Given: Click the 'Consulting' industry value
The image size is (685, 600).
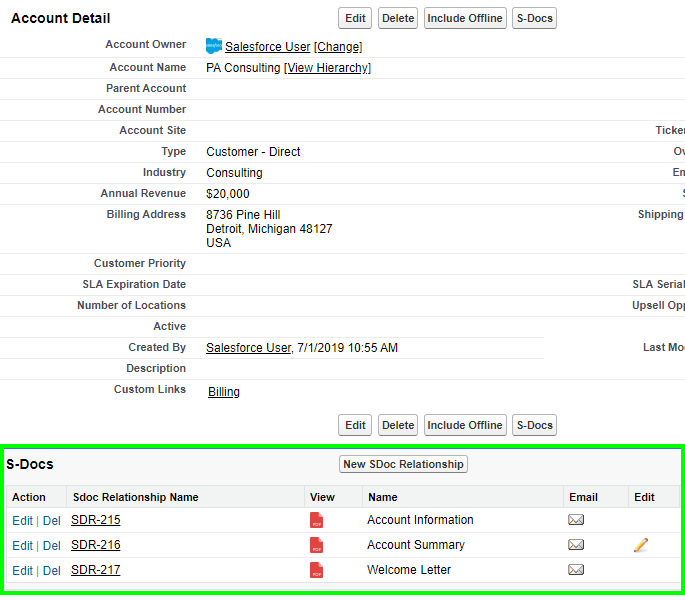Looking at the screenshot, I should click(234, 173).
